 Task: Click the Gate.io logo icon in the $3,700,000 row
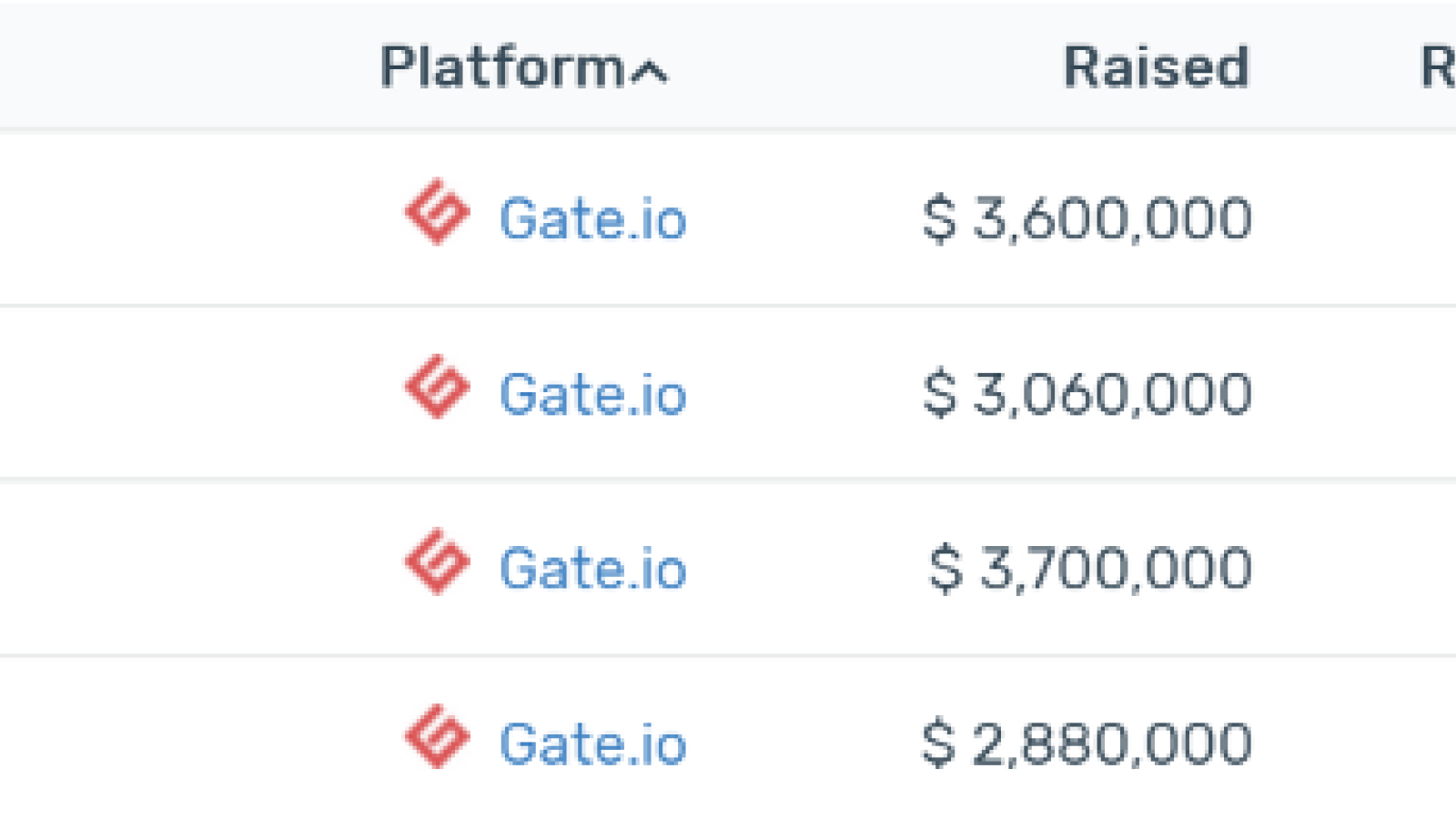[x=437, y=561]
